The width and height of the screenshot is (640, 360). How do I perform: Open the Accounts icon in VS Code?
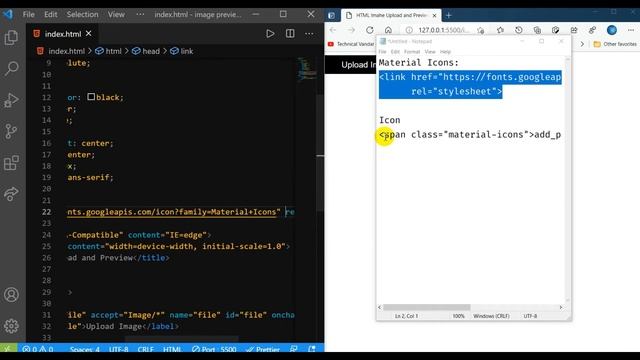coord(11,294)
